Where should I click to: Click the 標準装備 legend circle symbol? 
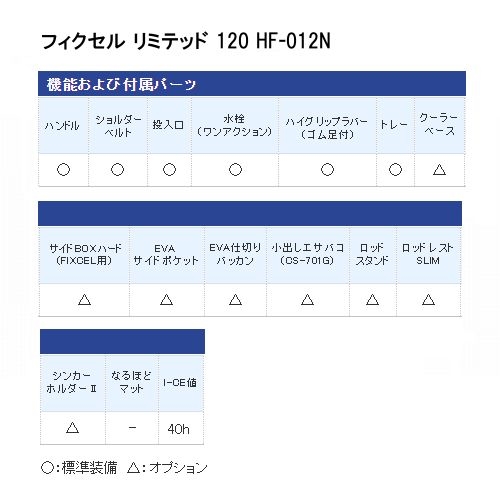[47, 468]
